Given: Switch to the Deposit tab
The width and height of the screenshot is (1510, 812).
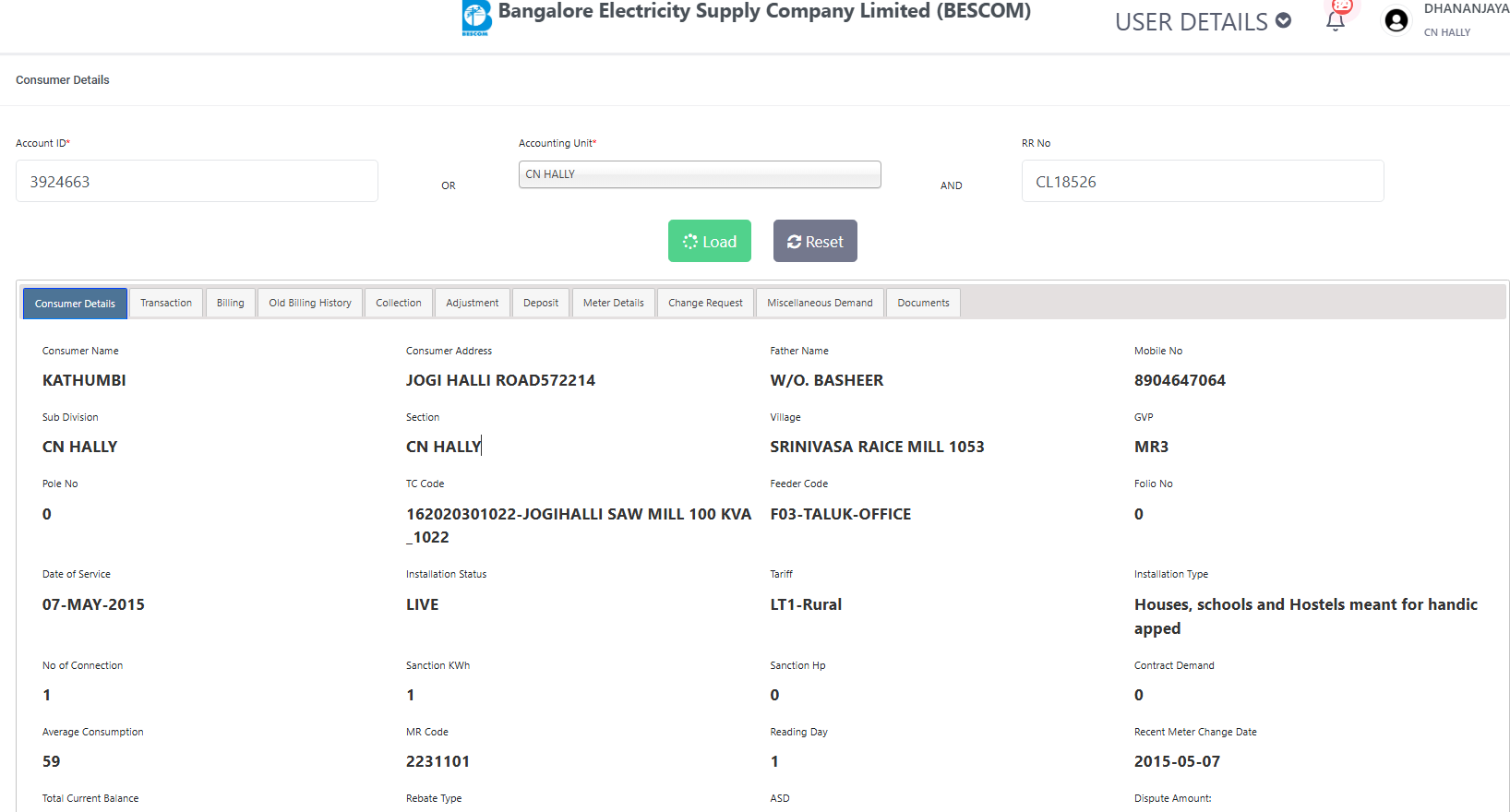Looking at the screenshot, I should pos(541,303).
